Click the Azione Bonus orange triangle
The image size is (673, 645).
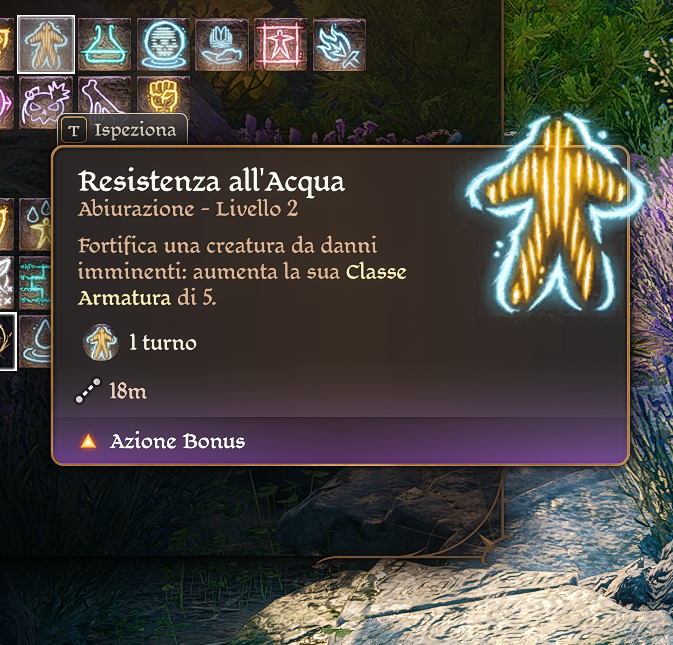point(88,441)
